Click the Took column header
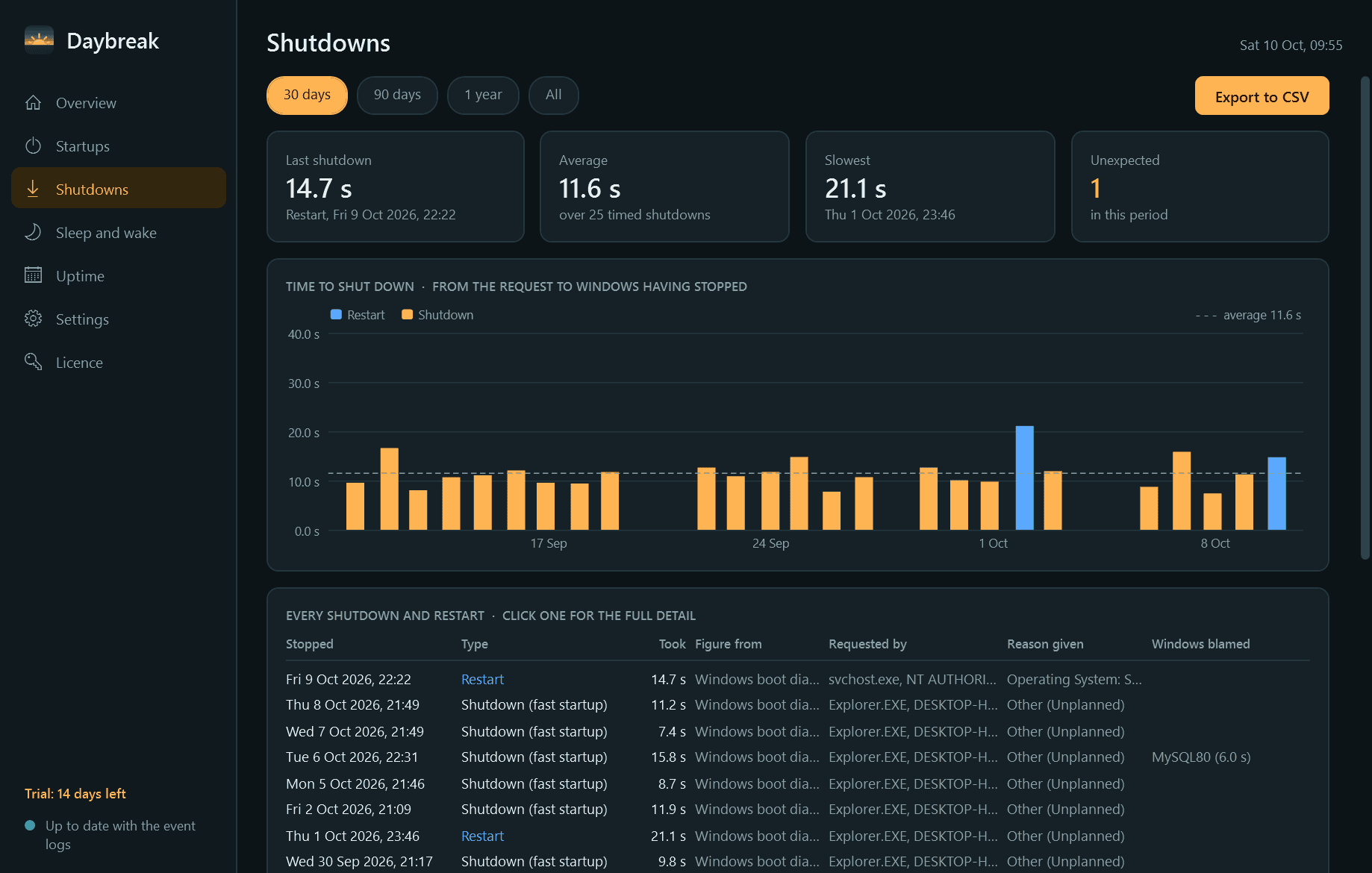This screenshot has width=1372, height=873. [672, 644]
